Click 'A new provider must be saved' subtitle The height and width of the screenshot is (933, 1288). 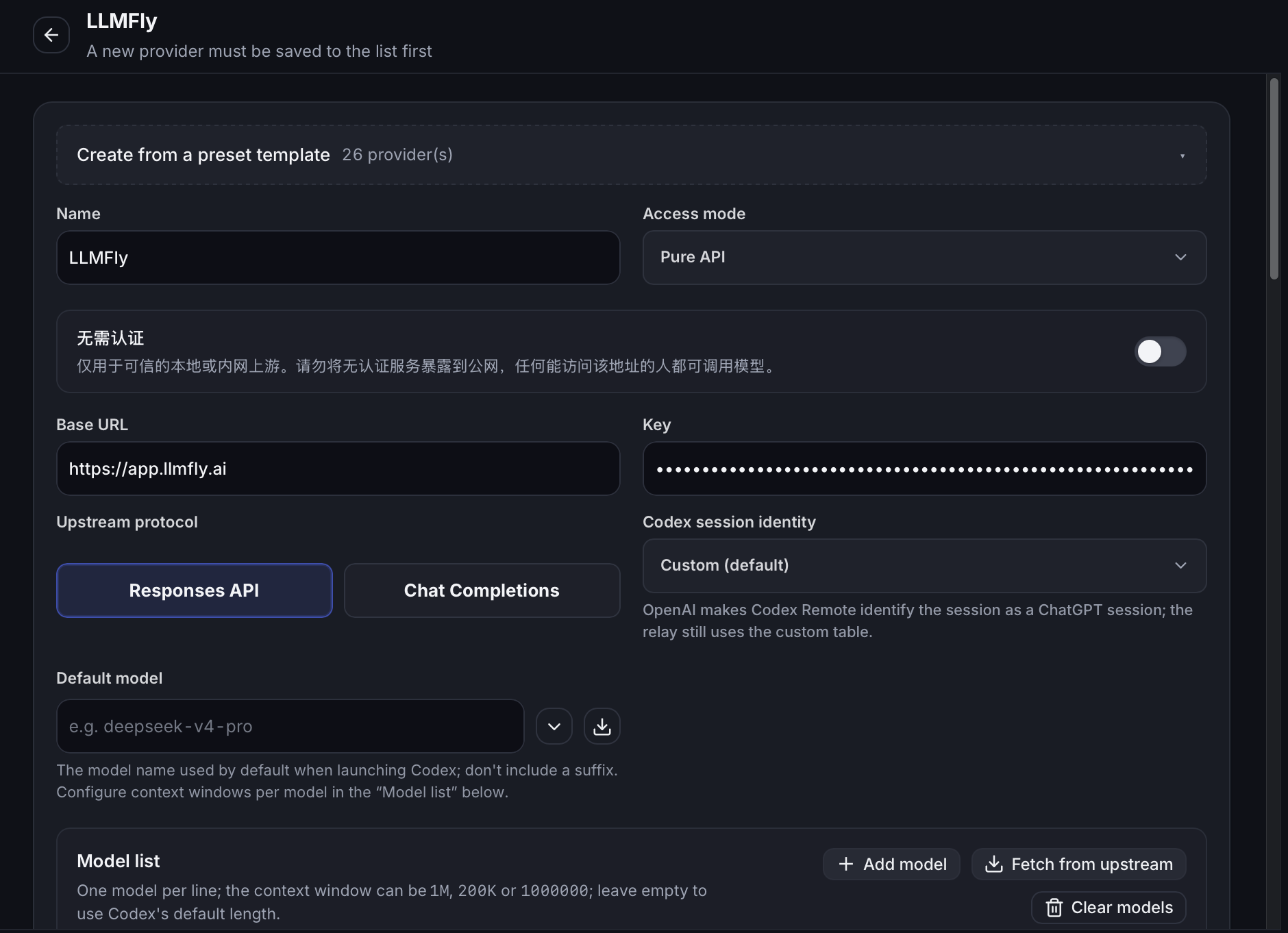point(259,51)
